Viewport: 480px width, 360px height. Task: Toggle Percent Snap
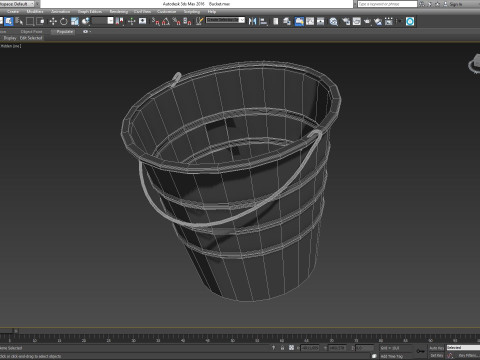coord(177,21)
